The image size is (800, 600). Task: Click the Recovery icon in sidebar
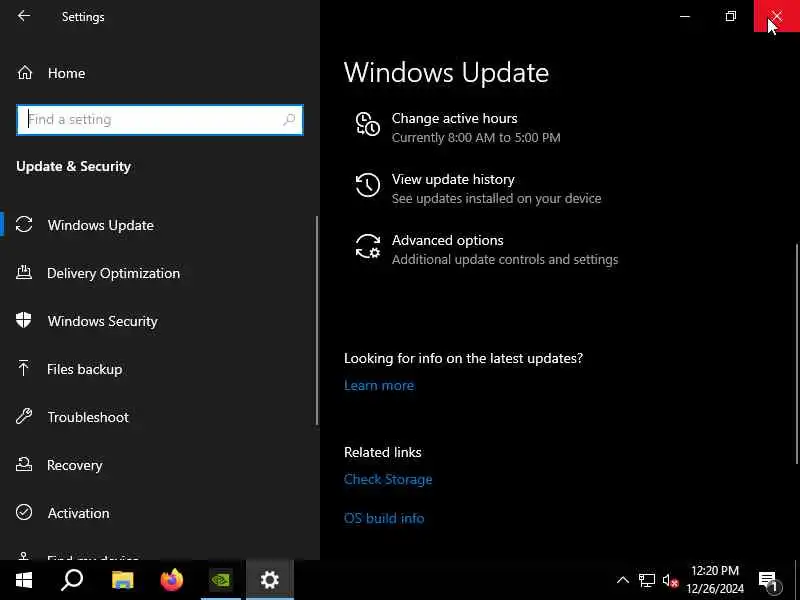click(24, 464)
